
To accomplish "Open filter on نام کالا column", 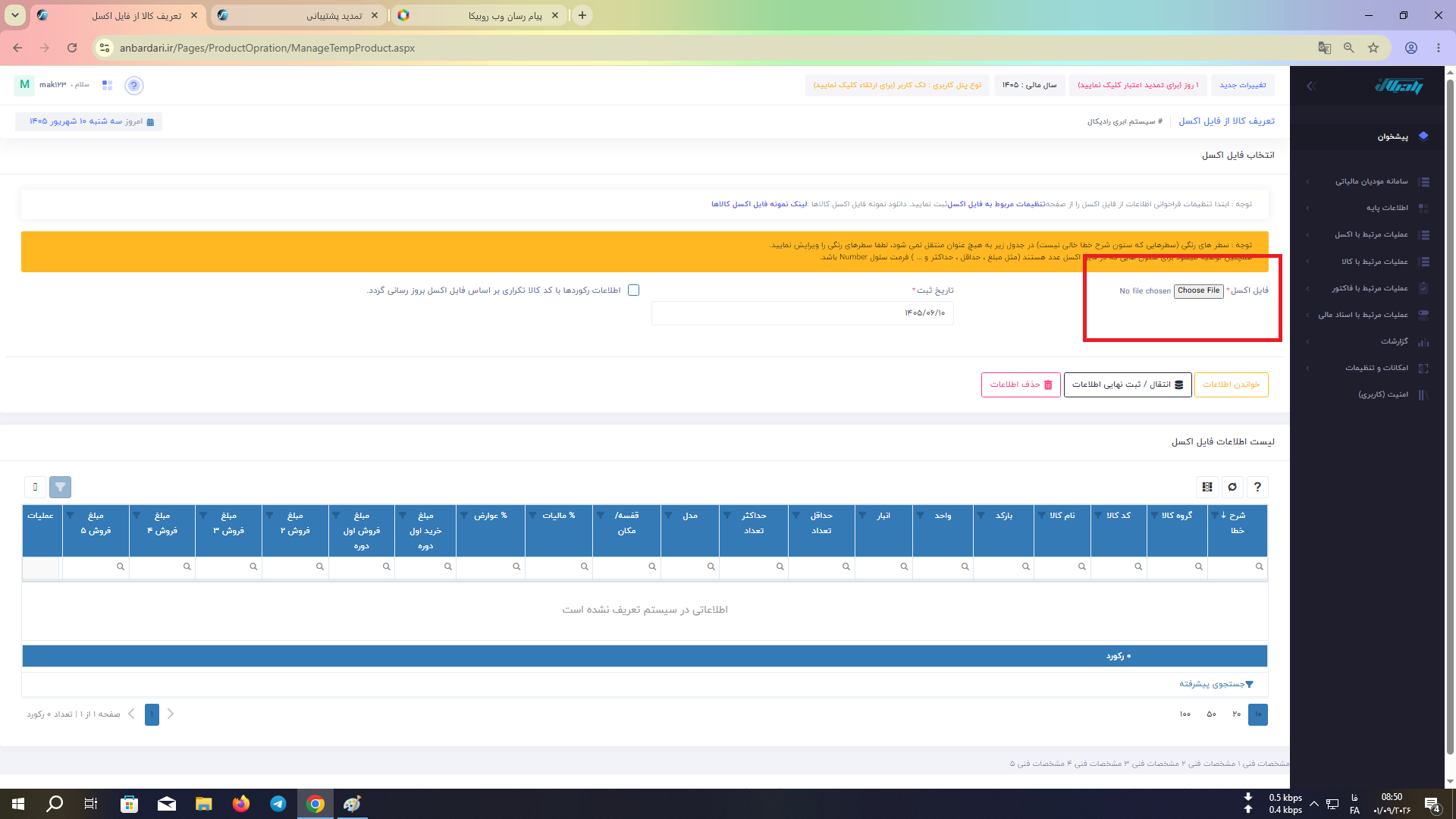I will (1041, 516).
